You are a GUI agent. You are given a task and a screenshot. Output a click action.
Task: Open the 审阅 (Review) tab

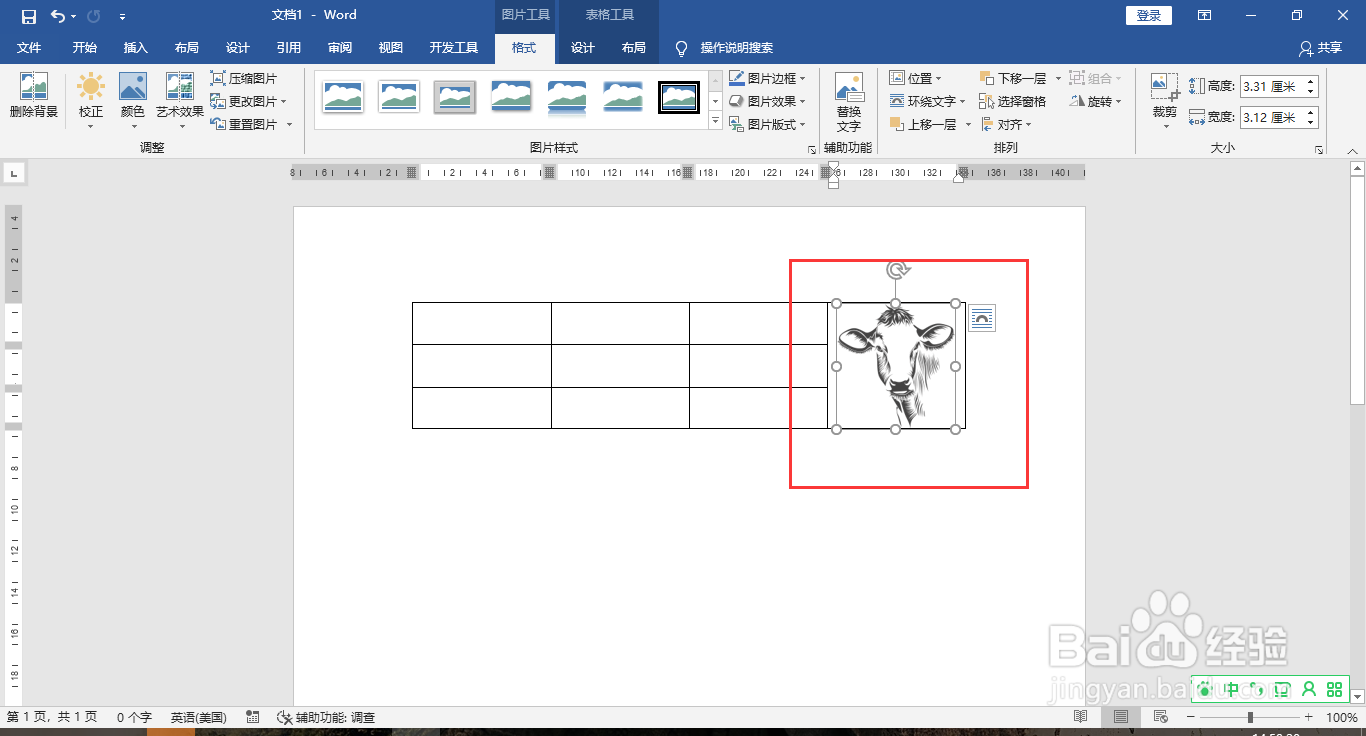(340, 47)
